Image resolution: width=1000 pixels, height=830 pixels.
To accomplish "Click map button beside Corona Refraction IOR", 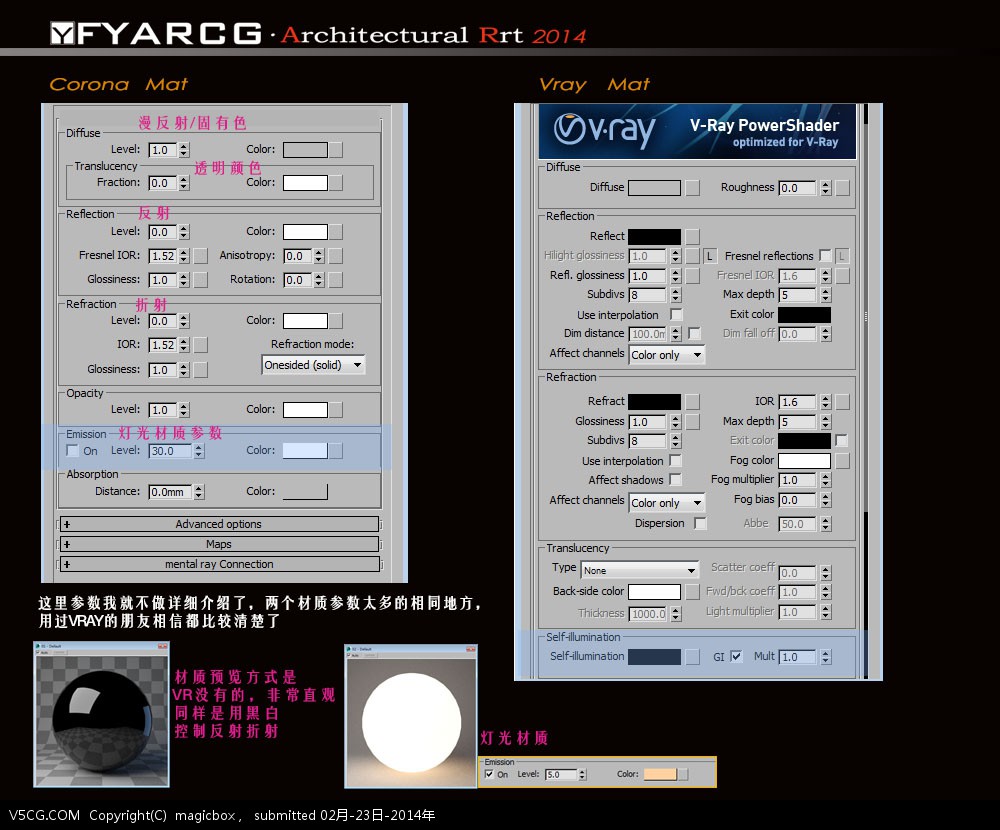I will click(x=201, y=345).
